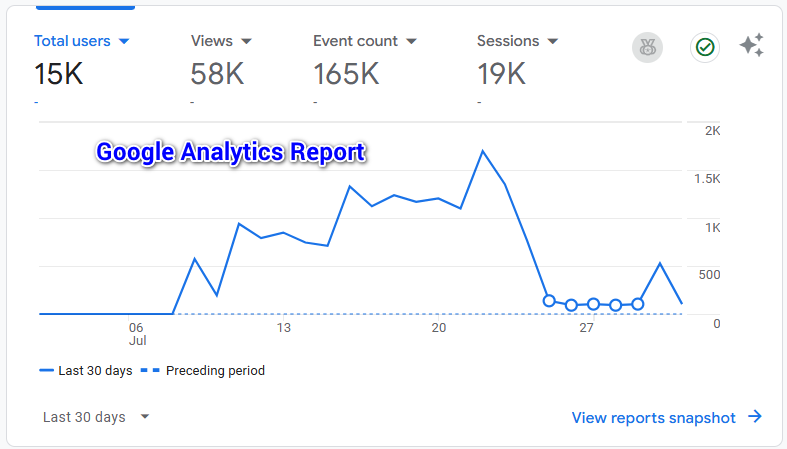The width and height of the screenshot is (787, 449).
Task: Click the gray medal badge icon
Action: [647, 47]
